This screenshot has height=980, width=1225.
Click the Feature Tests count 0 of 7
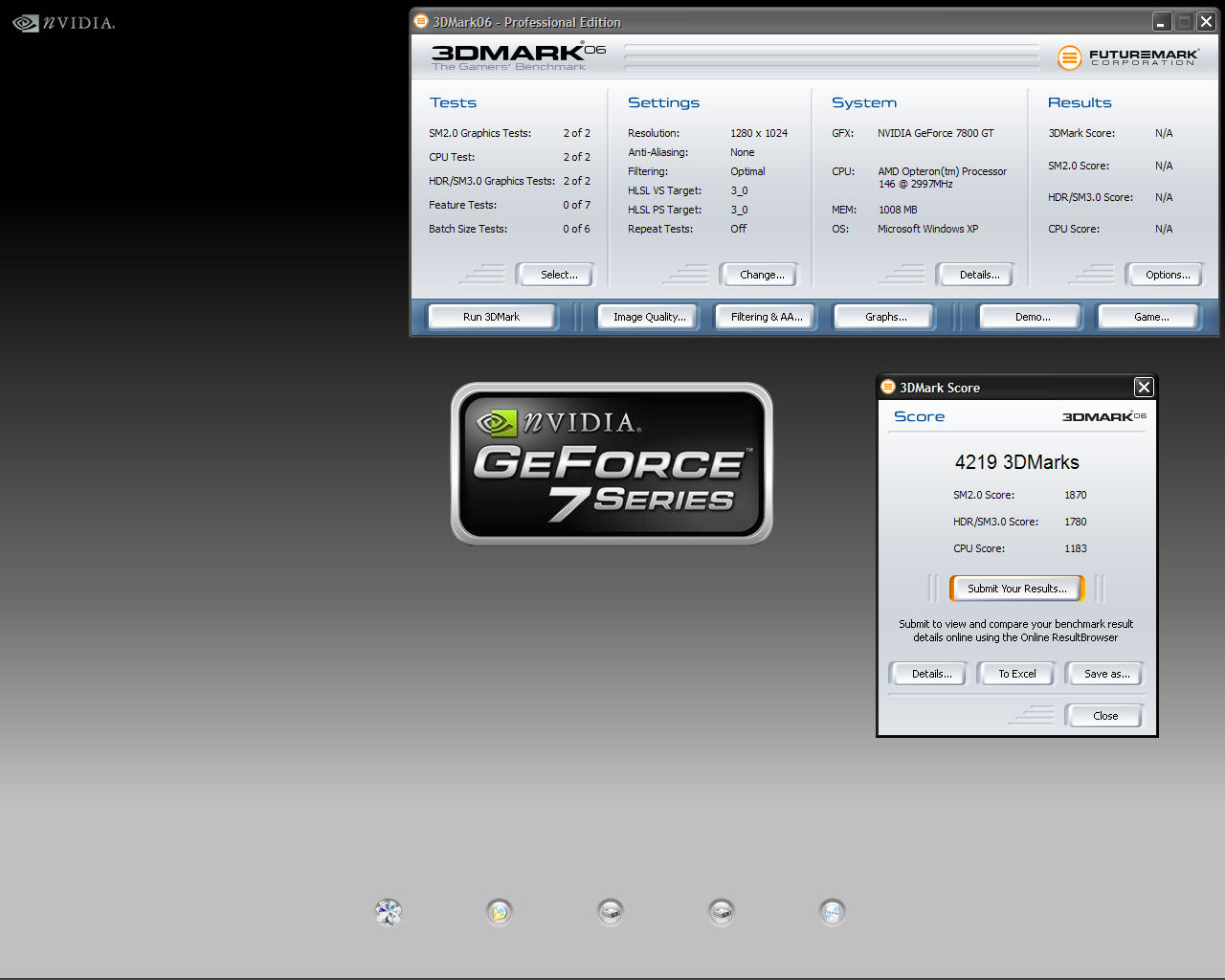click(577, 205)
